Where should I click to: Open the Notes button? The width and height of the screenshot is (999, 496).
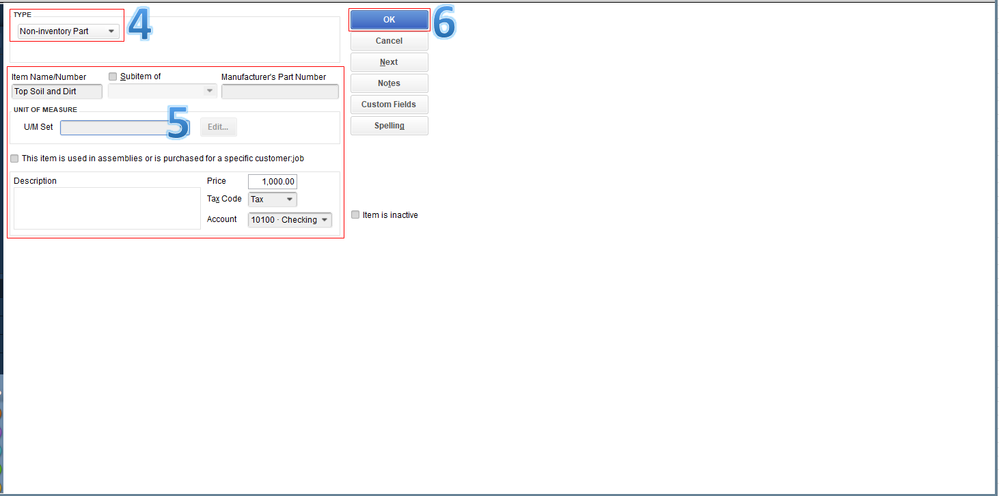(x=389, y=83)
